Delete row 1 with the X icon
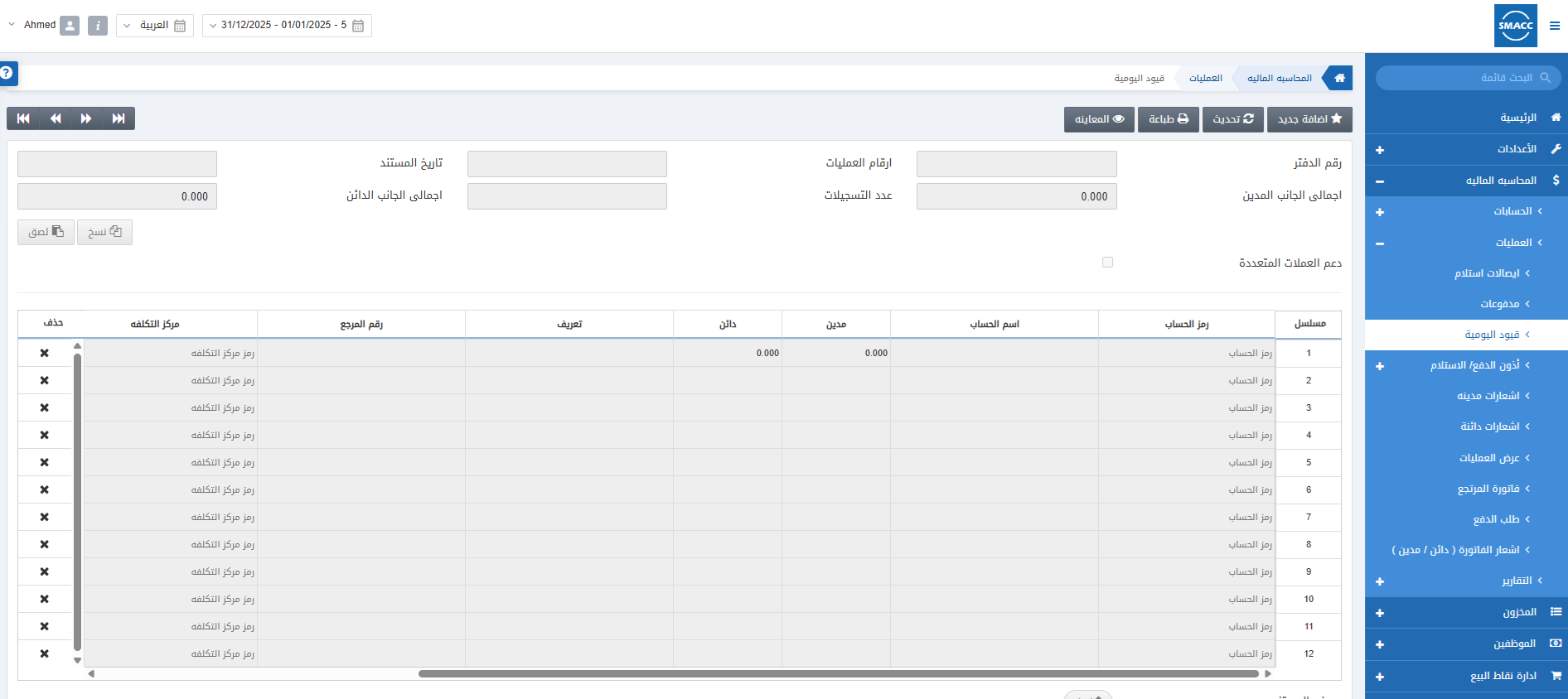1568x699 pixels. (x=45, y=353)
